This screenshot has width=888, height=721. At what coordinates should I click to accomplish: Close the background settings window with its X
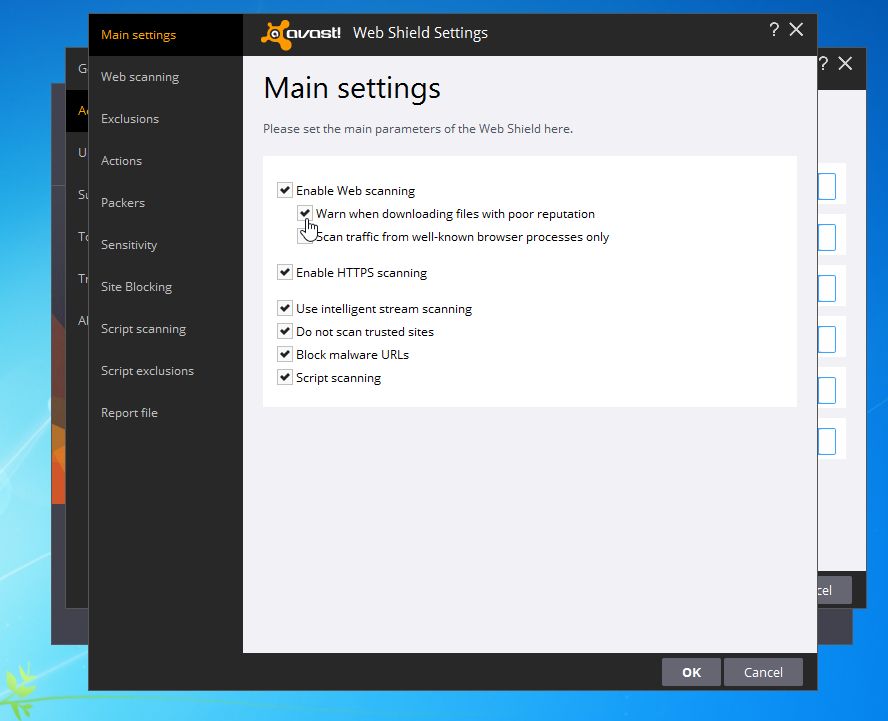coord(845,63)
